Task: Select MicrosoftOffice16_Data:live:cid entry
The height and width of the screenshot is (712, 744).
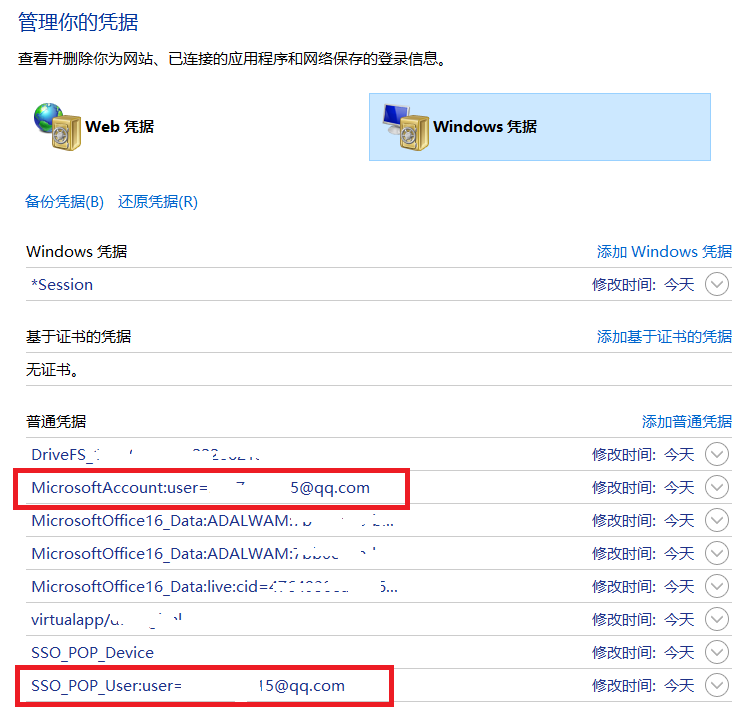Action: point(214,587)
